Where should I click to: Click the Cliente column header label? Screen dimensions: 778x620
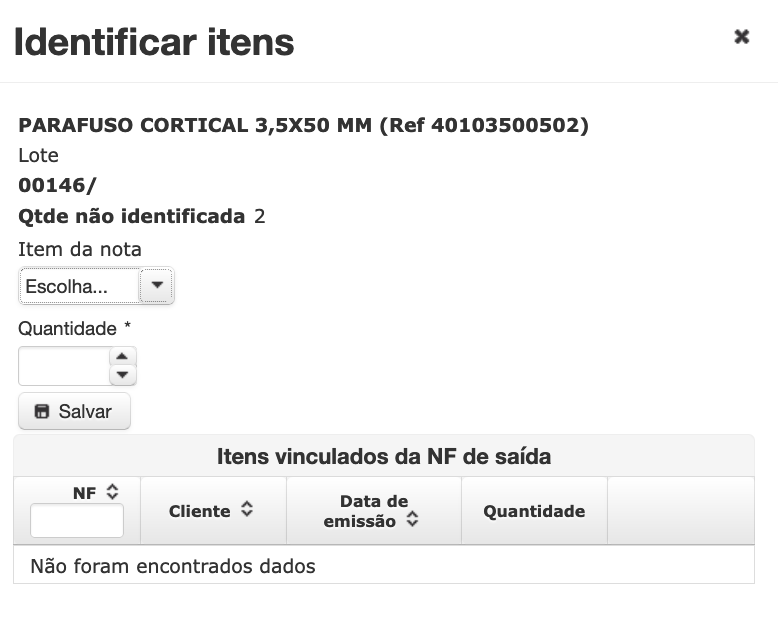tap(199, 511)
